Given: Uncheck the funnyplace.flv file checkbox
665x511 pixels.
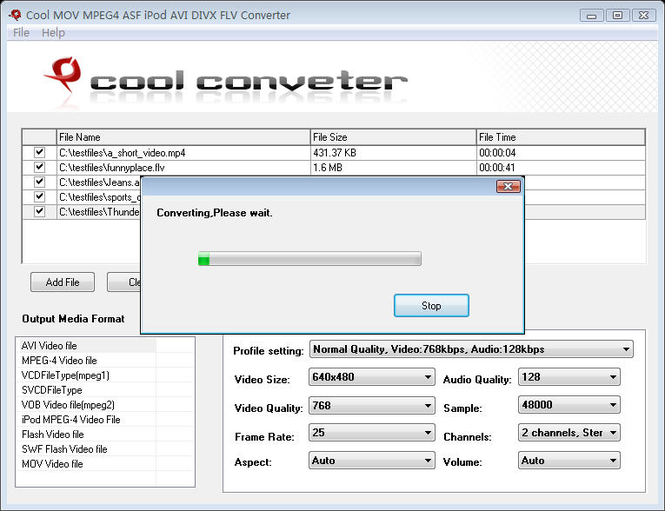Looking at the screenshot, I should click(39, 167).
